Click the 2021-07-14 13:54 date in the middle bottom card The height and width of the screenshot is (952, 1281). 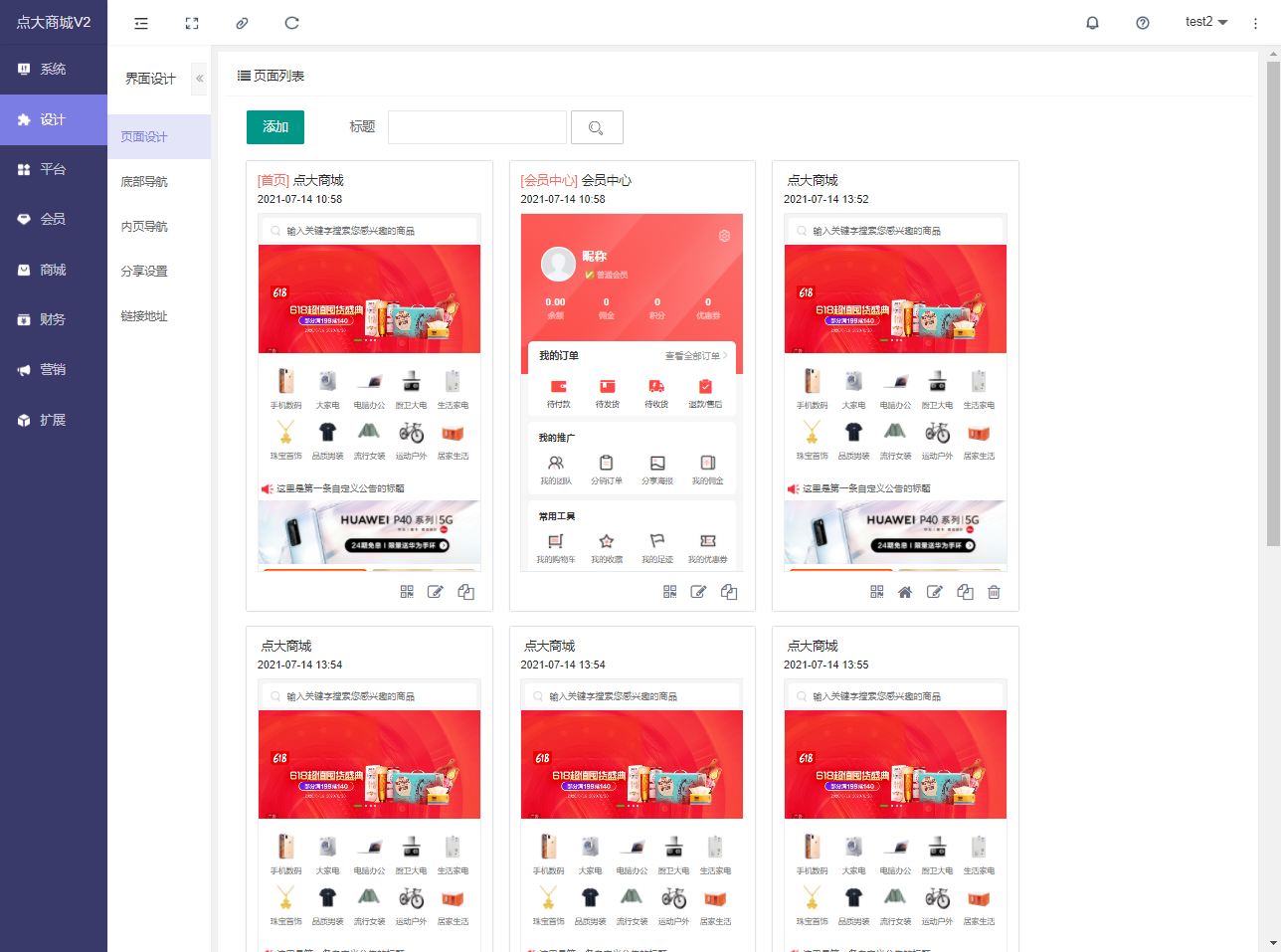(563, 665)
